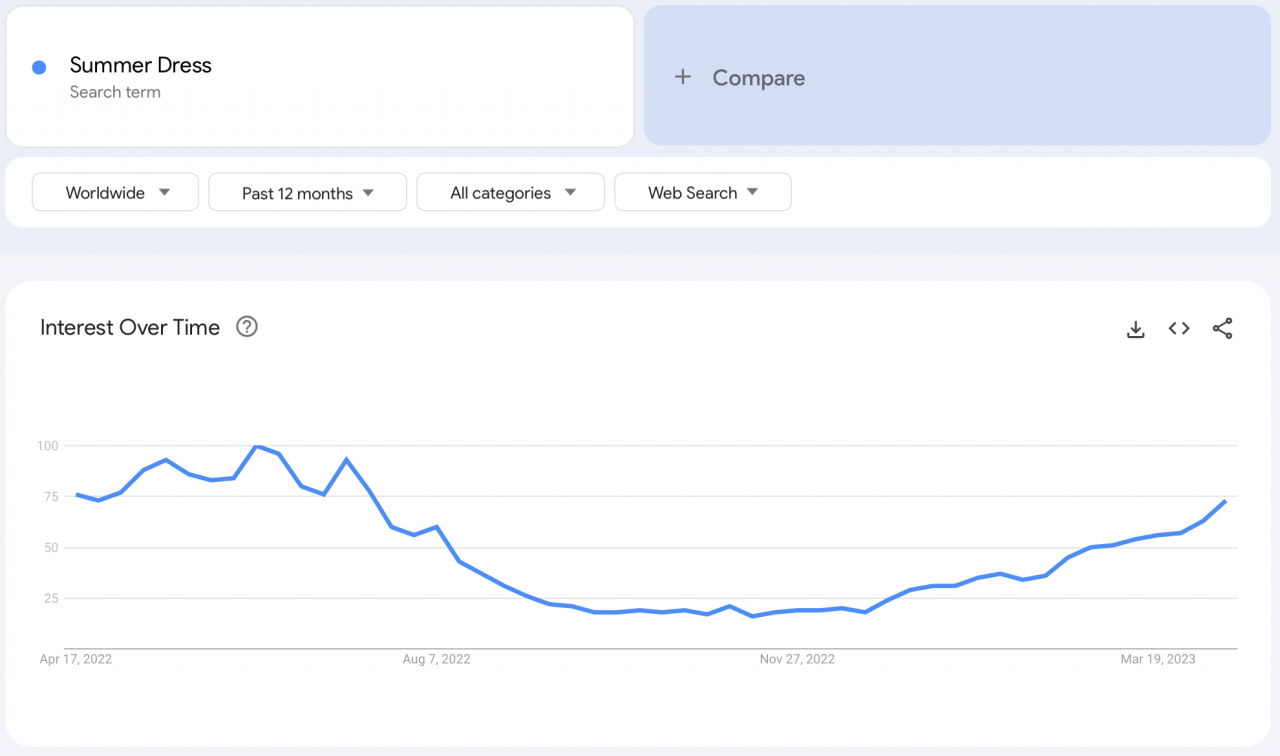
Task: Expand the All categories filter
Action: coord(510,193)
